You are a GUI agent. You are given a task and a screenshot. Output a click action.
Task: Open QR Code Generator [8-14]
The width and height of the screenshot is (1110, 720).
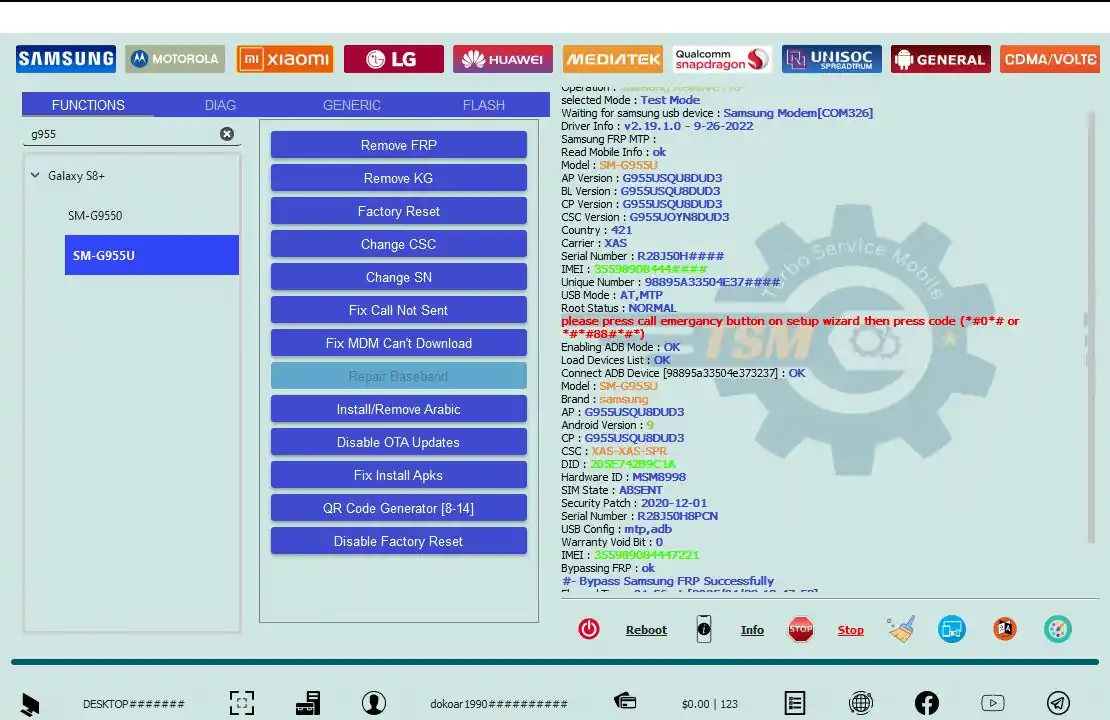pos(399,508)
